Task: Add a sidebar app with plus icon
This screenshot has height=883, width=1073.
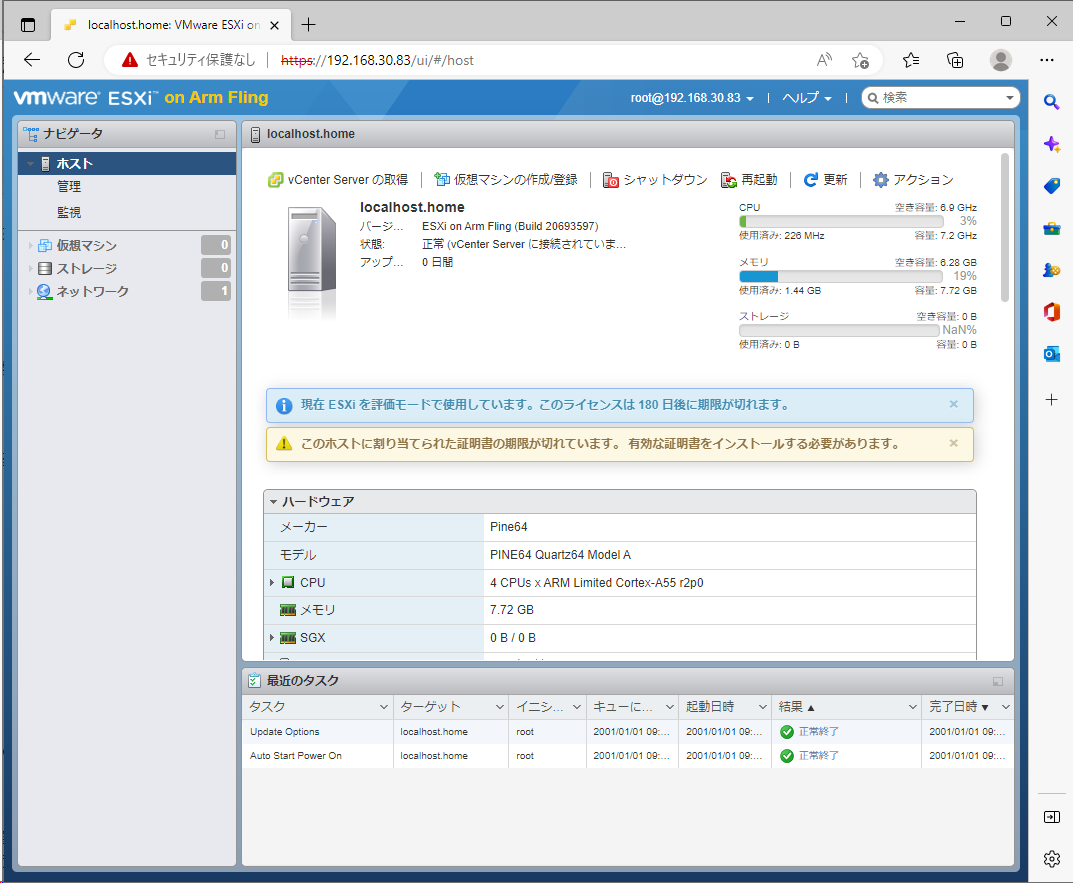Action: tap(1052, 400)
